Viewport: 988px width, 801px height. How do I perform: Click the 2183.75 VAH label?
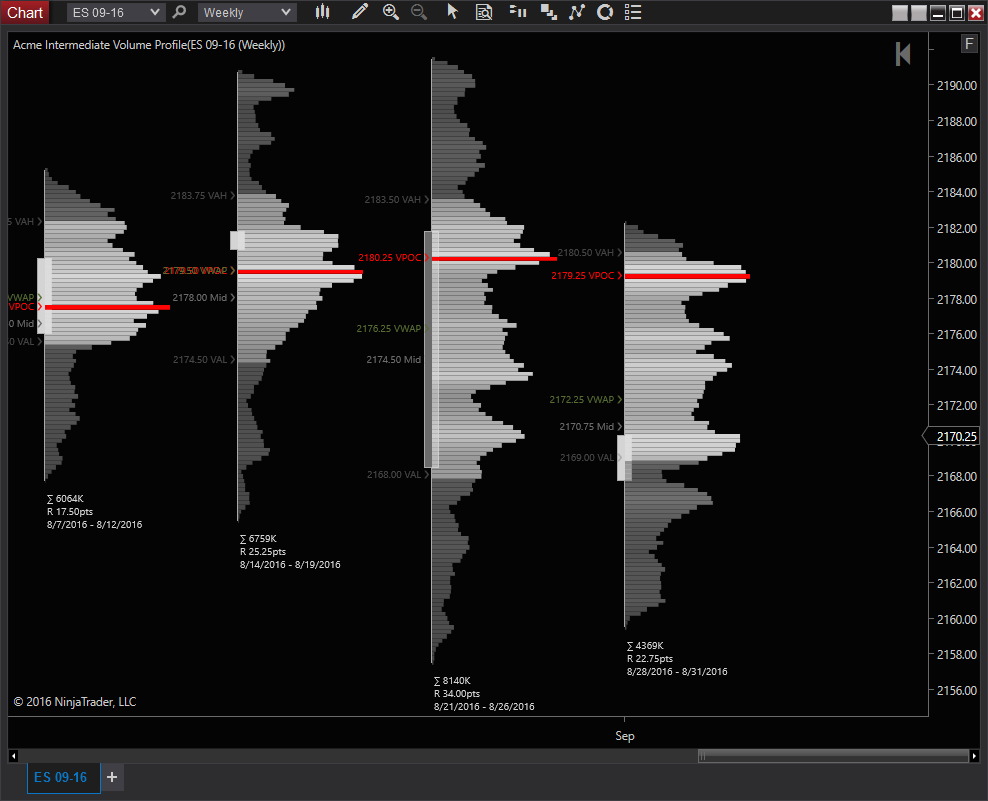198,196
